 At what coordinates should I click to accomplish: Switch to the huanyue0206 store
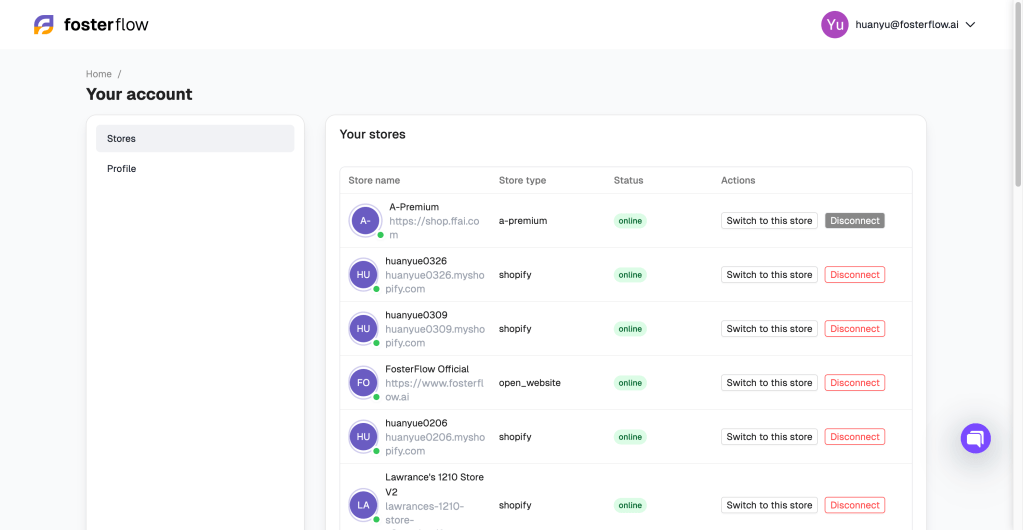769,437
